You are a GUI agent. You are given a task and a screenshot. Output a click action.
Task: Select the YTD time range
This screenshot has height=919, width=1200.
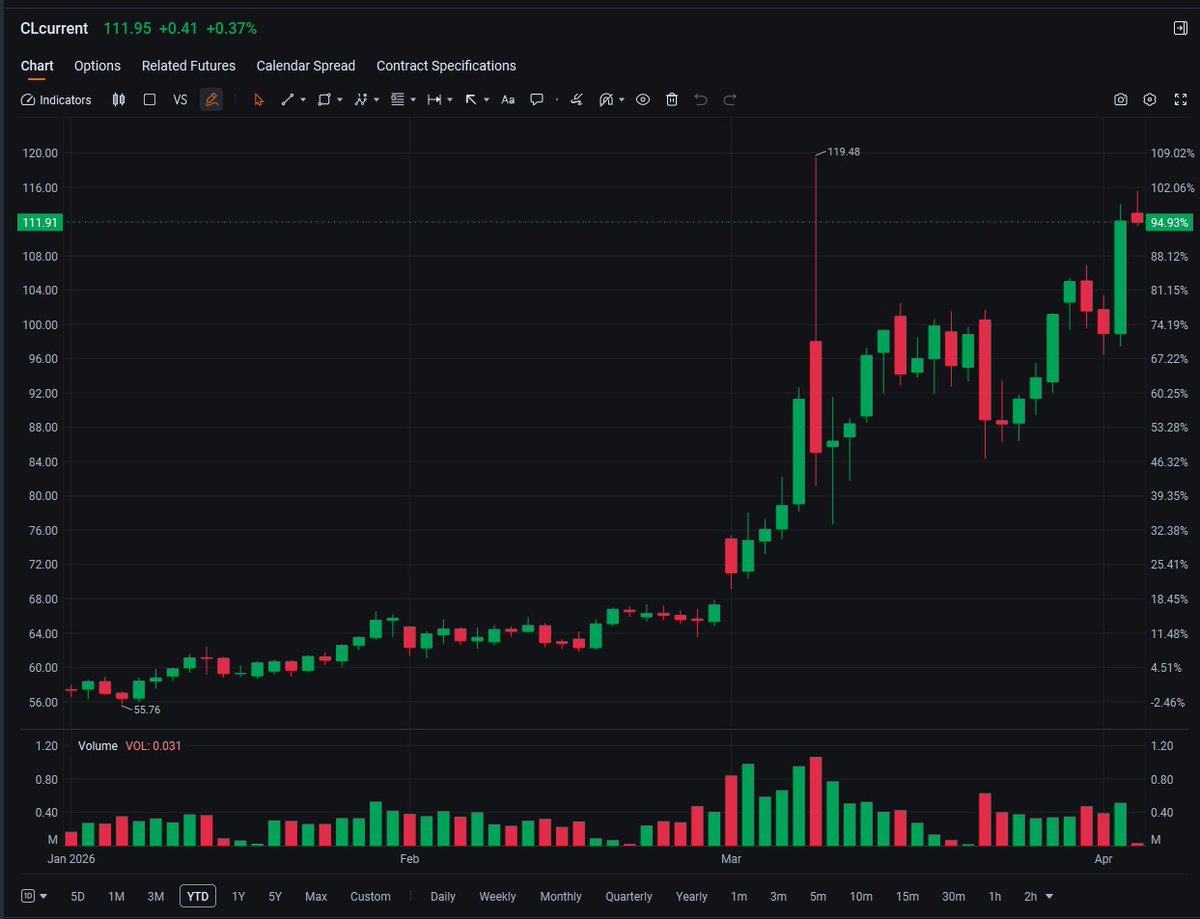point(198,896)
